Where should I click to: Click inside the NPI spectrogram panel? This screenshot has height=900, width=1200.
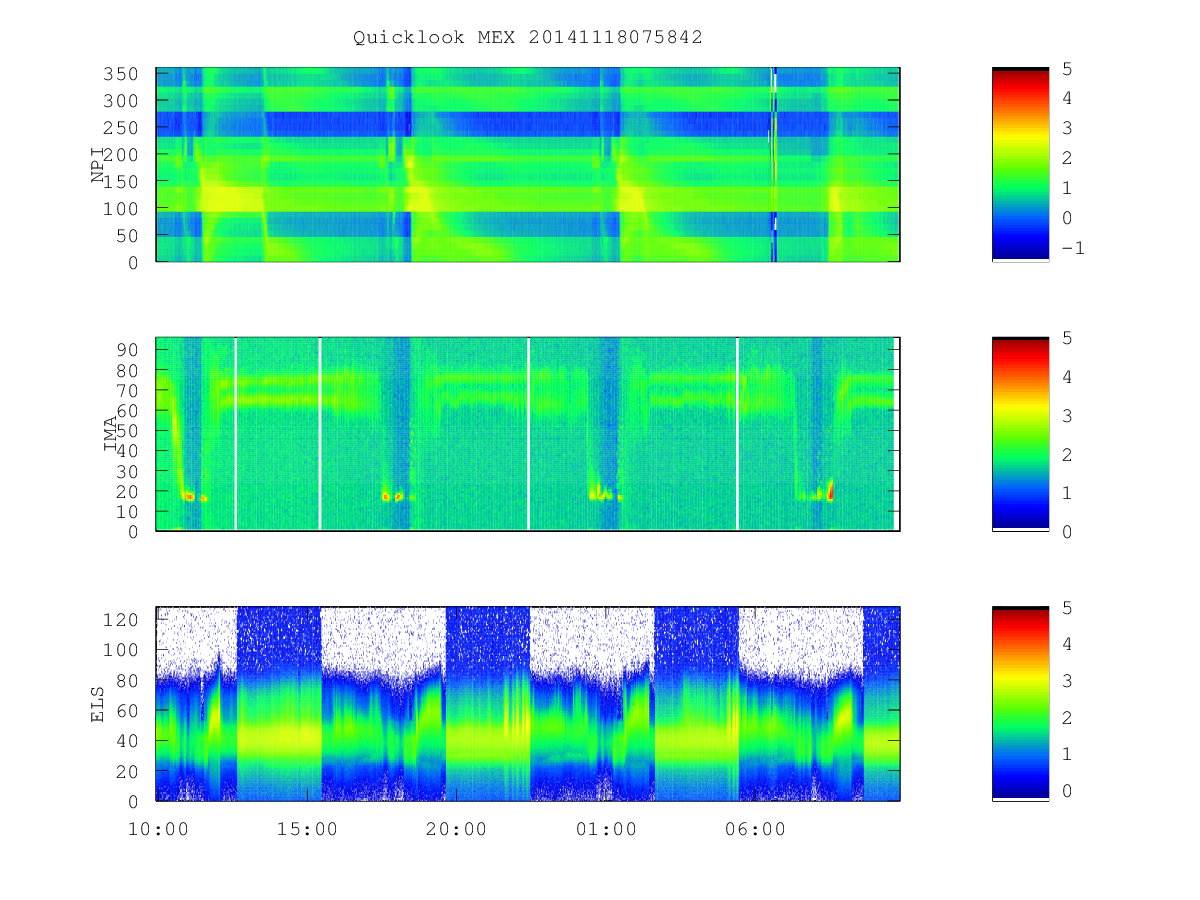[x=528, y=164]
